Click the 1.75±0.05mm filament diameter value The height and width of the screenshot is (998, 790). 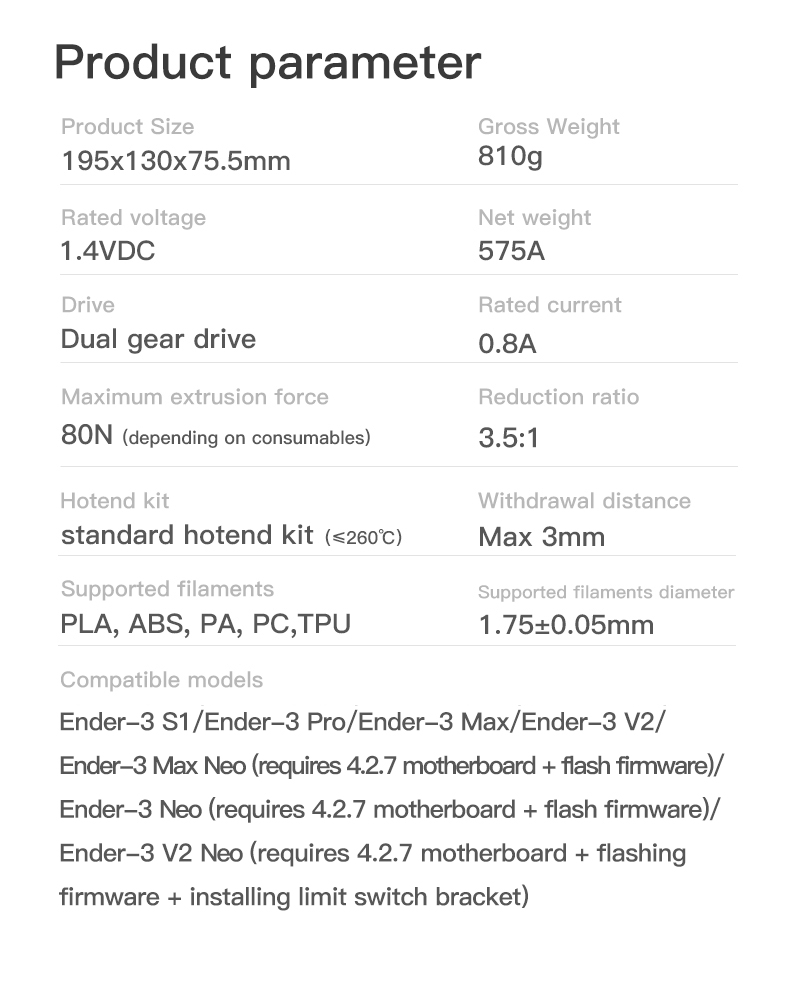point(566,625)
